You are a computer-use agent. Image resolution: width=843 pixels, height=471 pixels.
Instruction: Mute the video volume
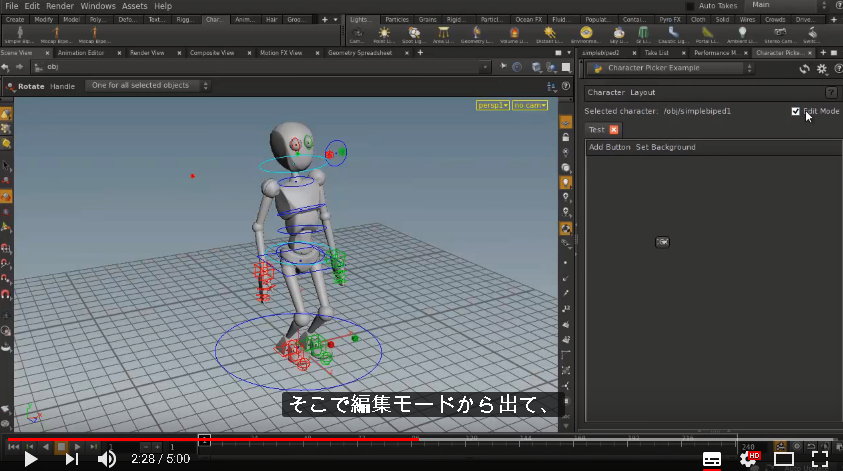click(106, 459)
